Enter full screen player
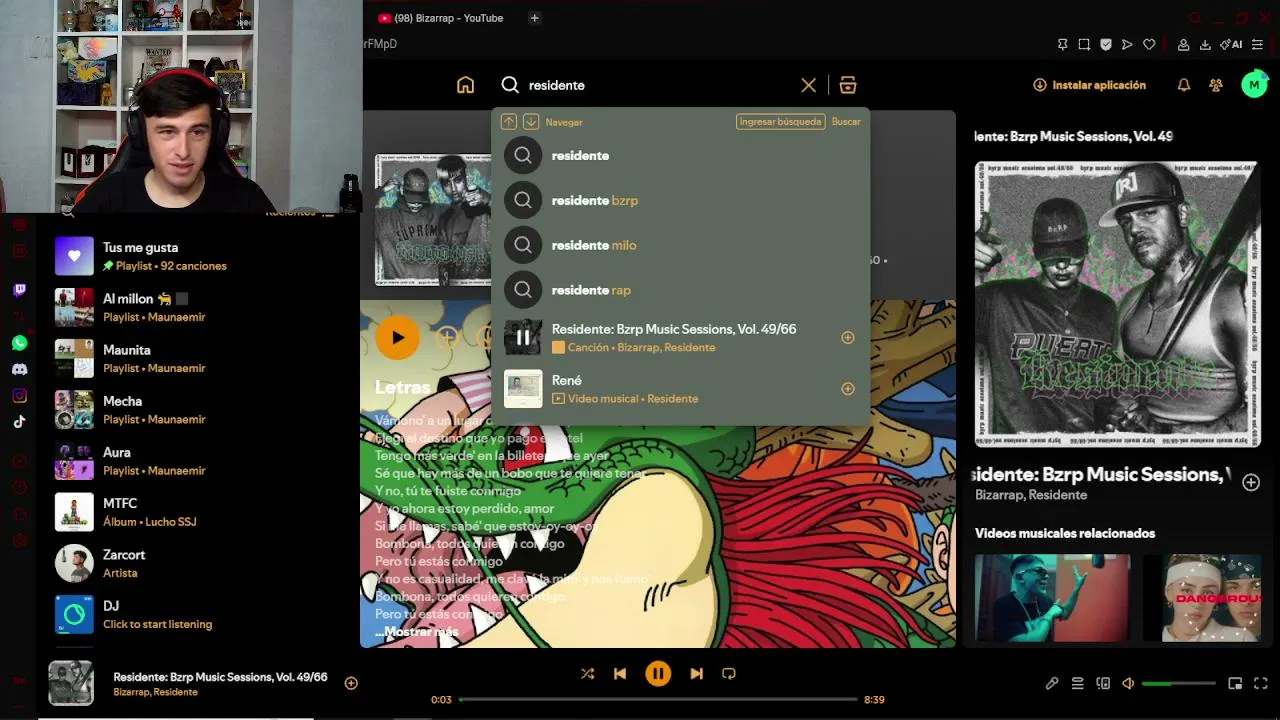This screenshot has width=1280, height=720. (1261, 684)
